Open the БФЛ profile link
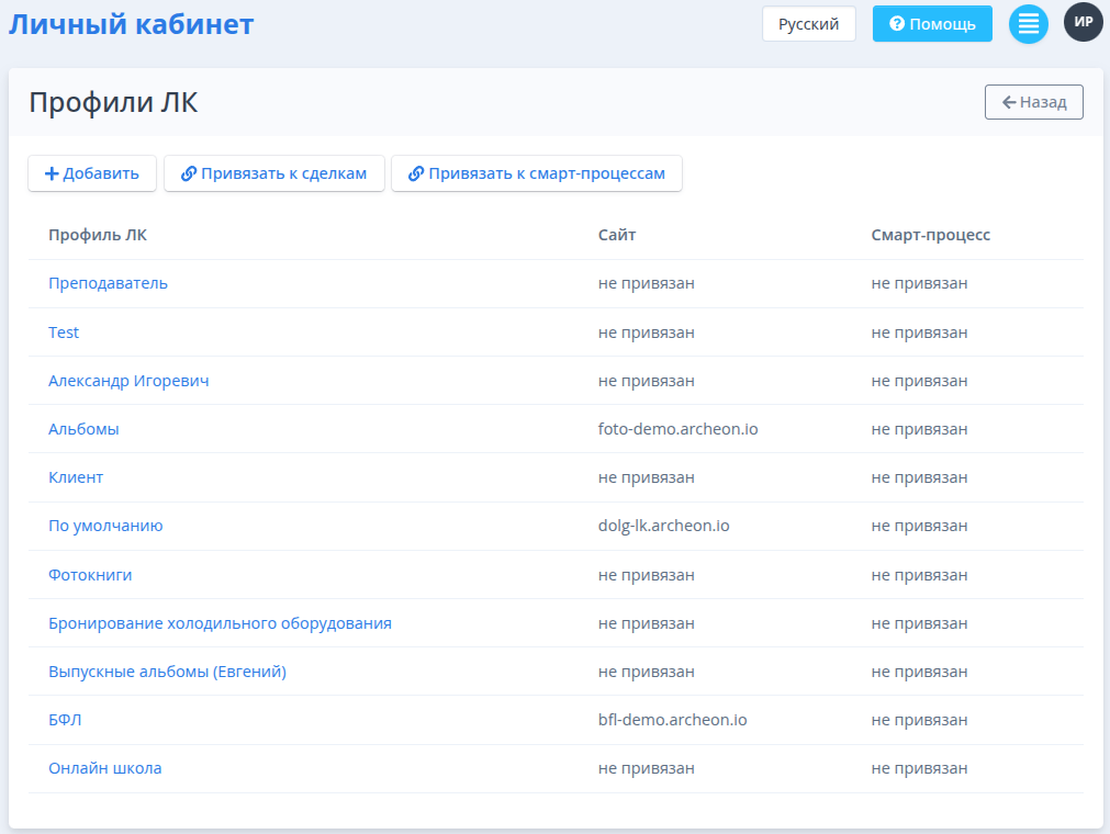This screenshot has width=1110, height=834. (x=64, y=720)
